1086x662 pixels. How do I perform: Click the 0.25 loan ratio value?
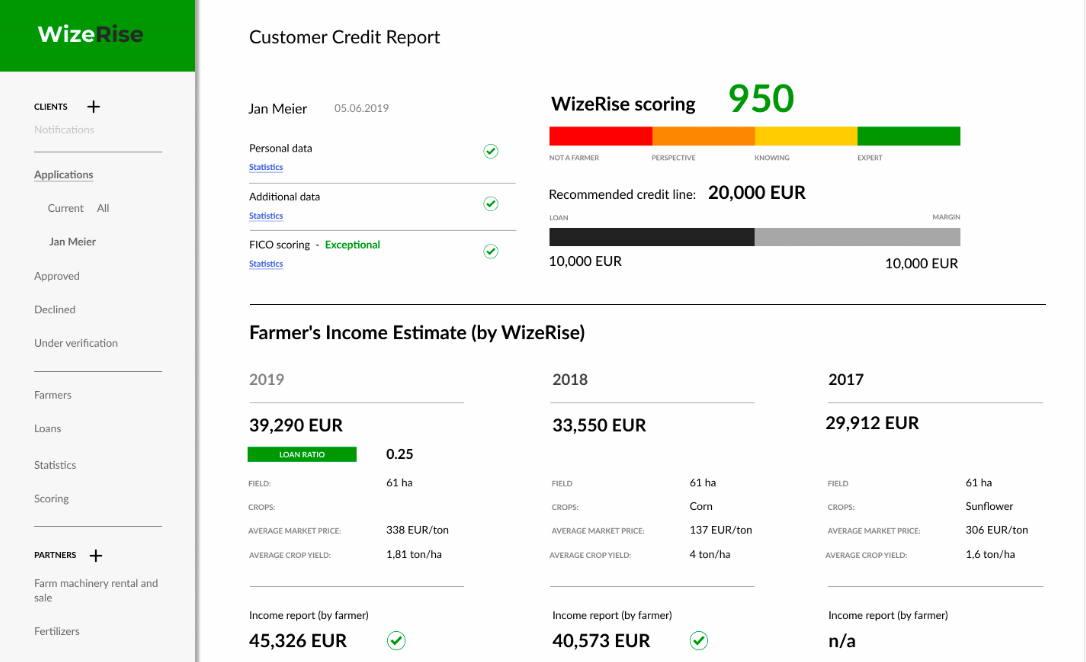pyautogui.click(x=400, y=454)
